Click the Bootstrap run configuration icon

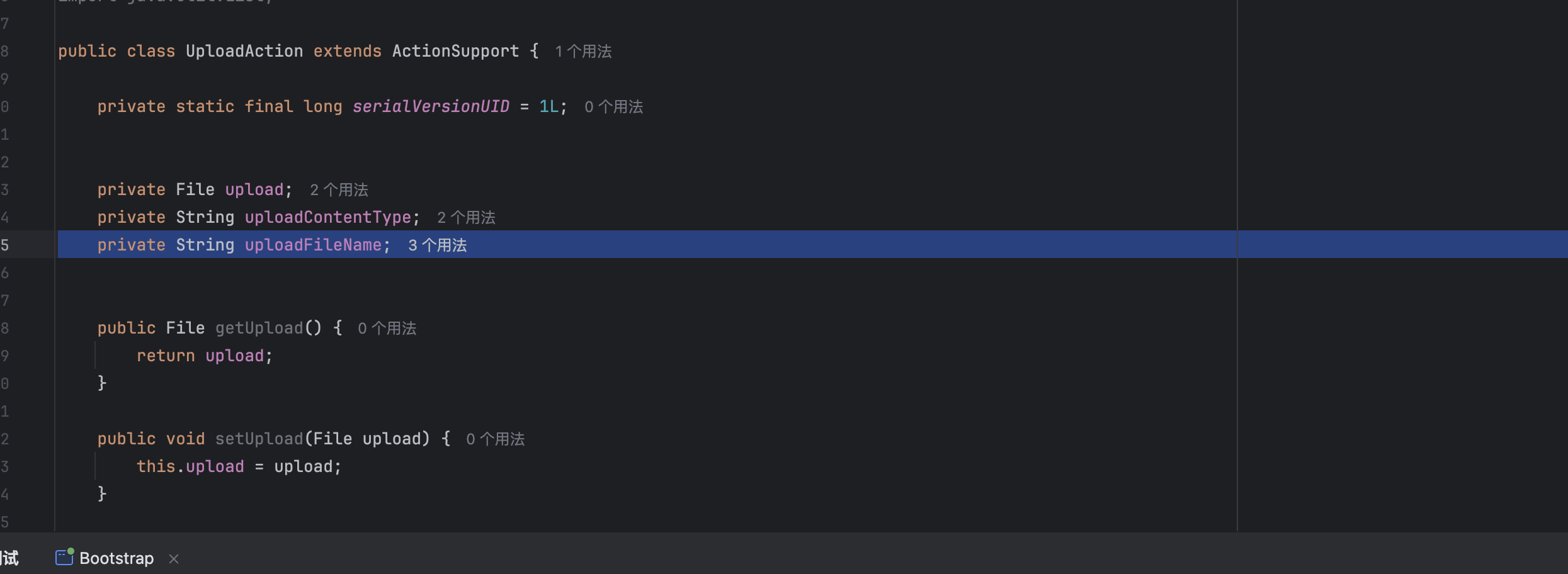[x=64, y=558]
